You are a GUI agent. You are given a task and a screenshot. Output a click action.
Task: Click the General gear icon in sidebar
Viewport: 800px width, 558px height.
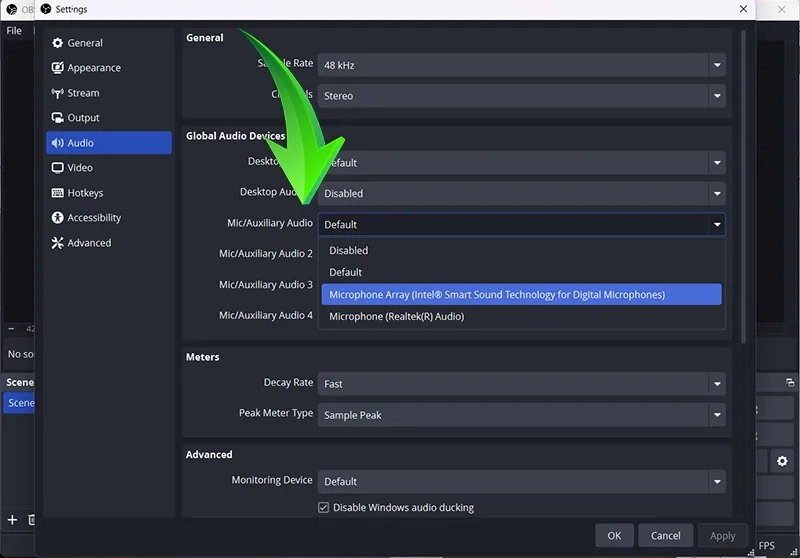pos(58,43)
